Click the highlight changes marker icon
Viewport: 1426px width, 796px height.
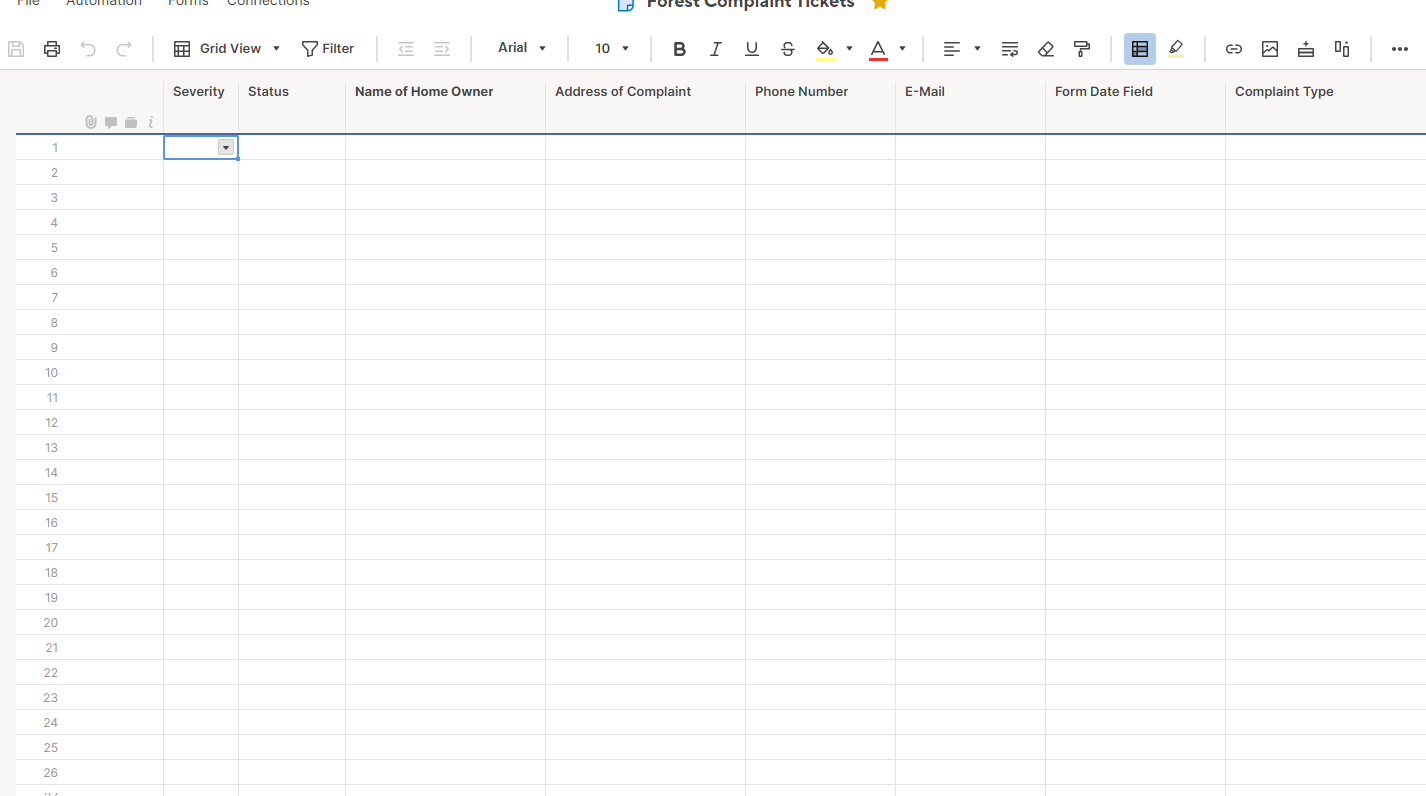[x=1176, y=49]
